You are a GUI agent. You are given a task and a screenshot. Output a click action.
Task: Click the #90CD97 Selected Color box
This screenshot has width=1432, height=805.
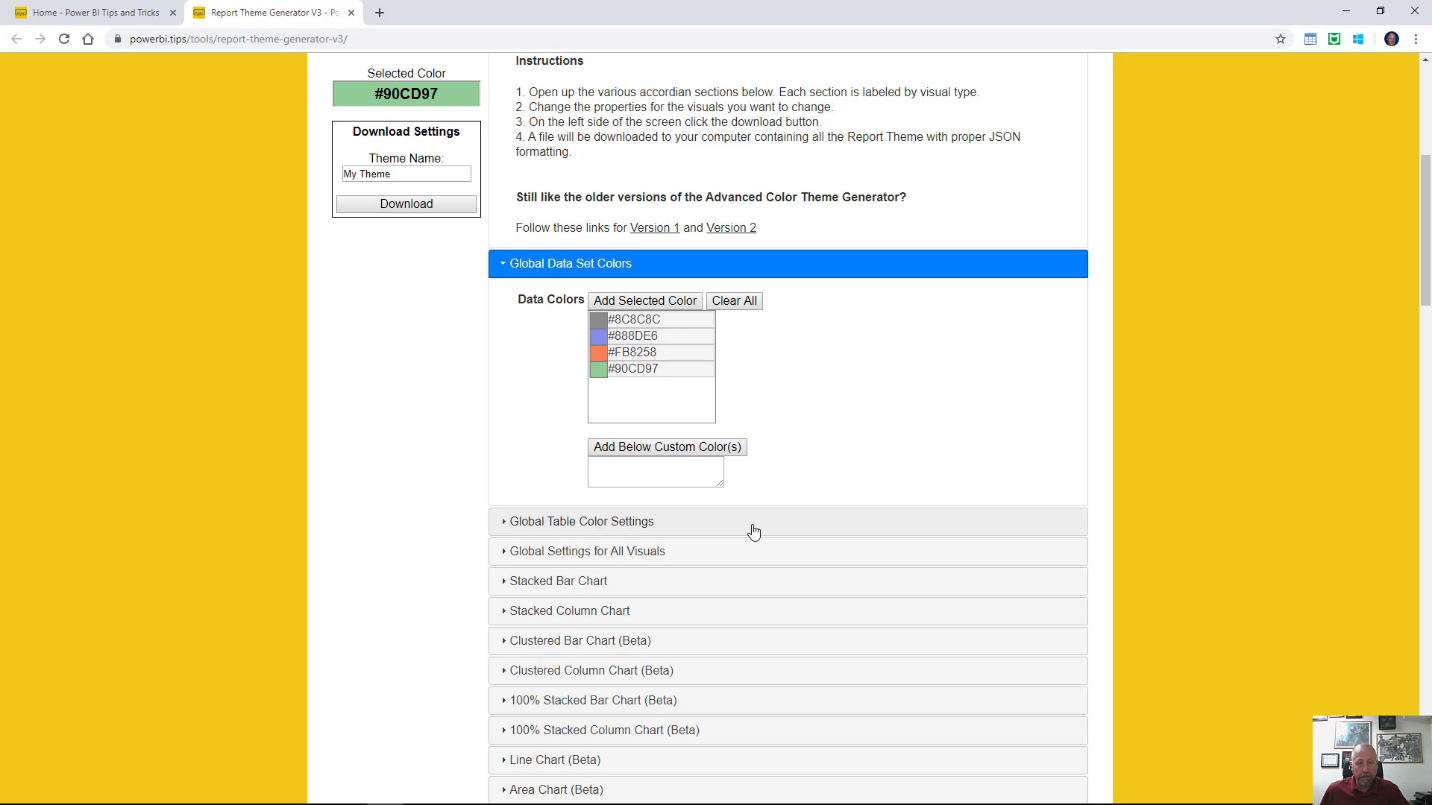coord(406,94)
